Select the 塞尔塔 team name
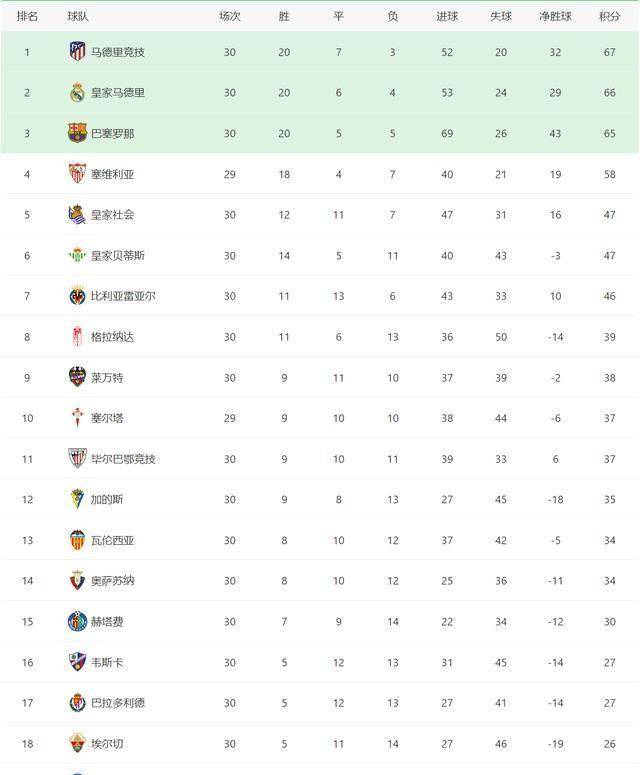Viewport: 640px width, 775px height. (107, 418)
